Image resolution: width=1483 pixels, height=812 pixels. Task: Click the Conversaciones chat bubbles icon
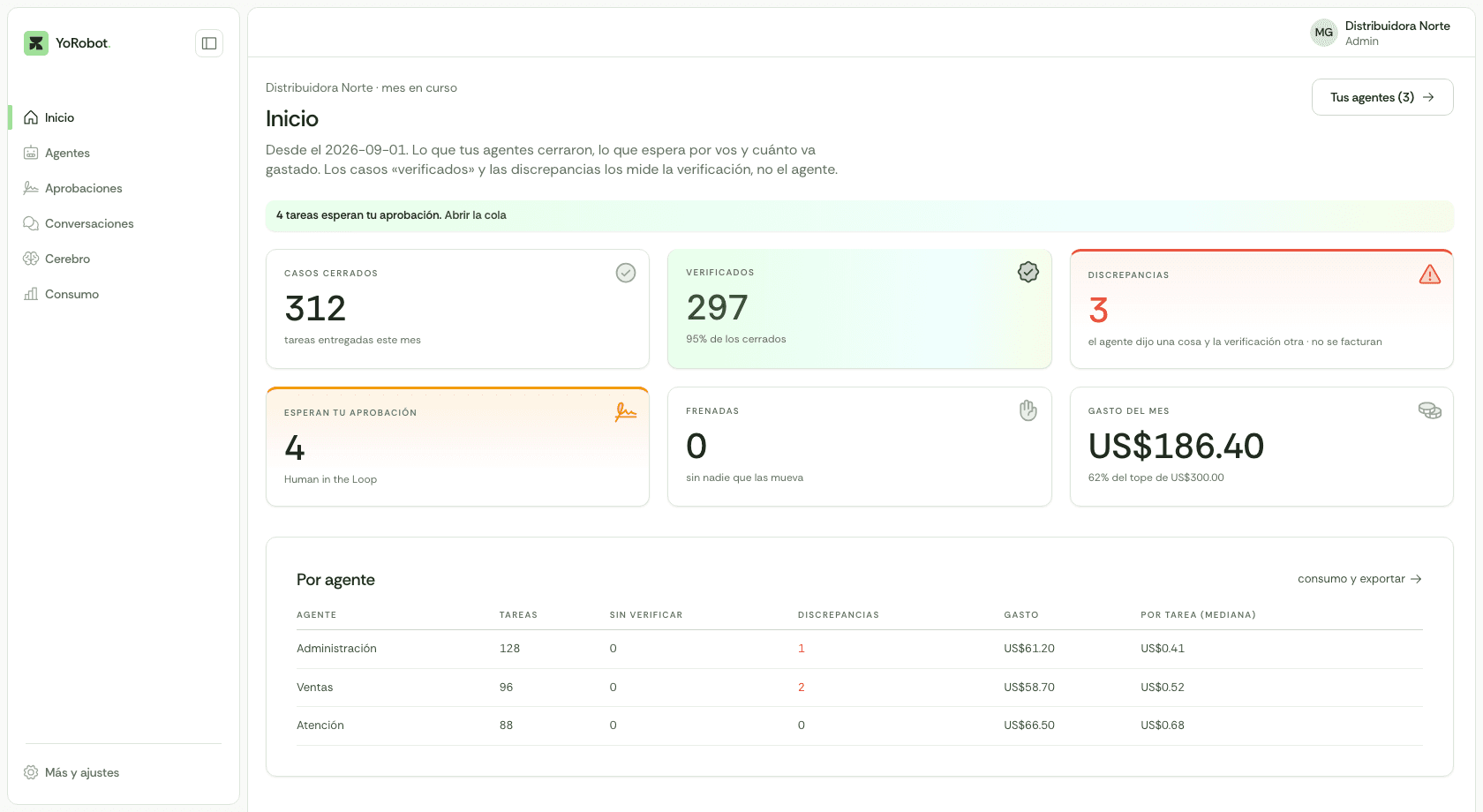click(31, 223)
